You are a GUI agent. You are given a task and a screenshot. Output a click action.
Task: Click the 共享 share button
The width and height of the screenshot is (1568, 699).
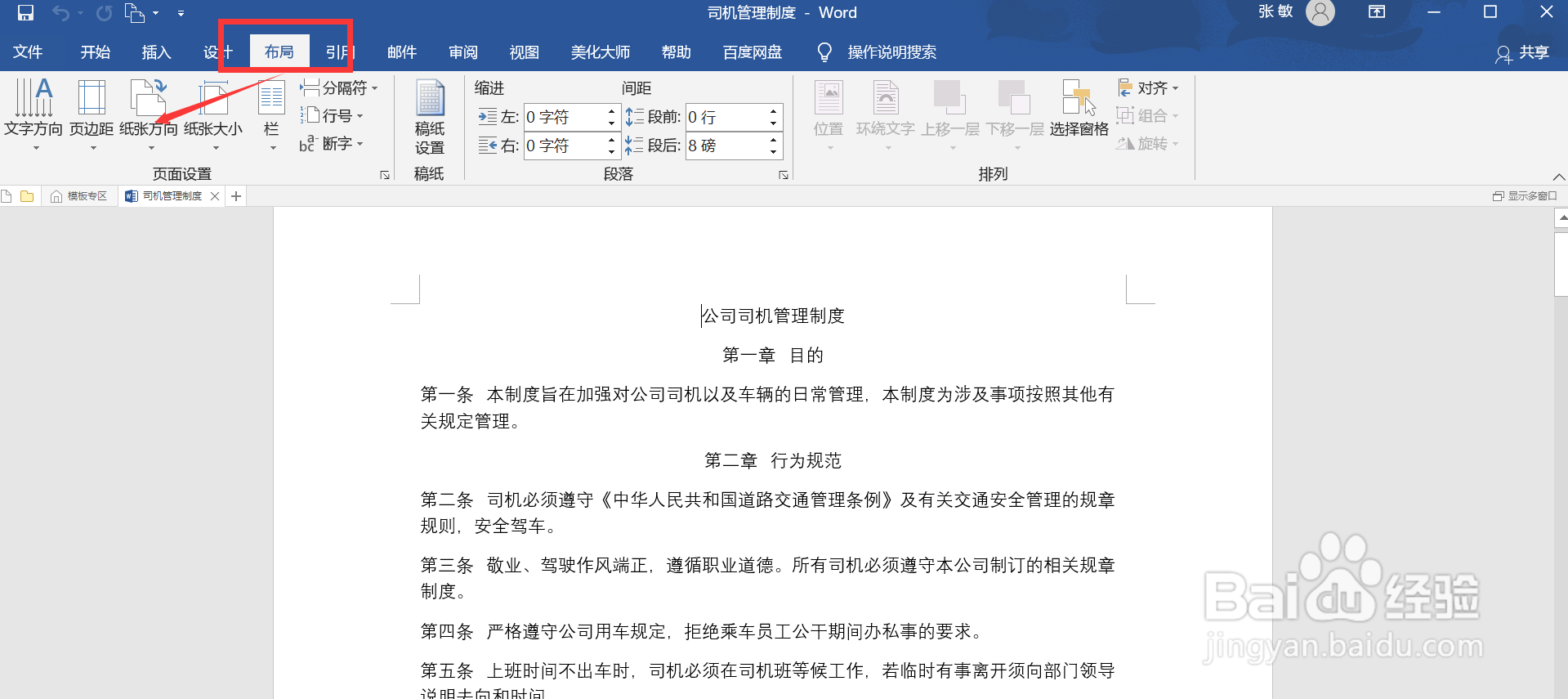(x=1522, y=53)
